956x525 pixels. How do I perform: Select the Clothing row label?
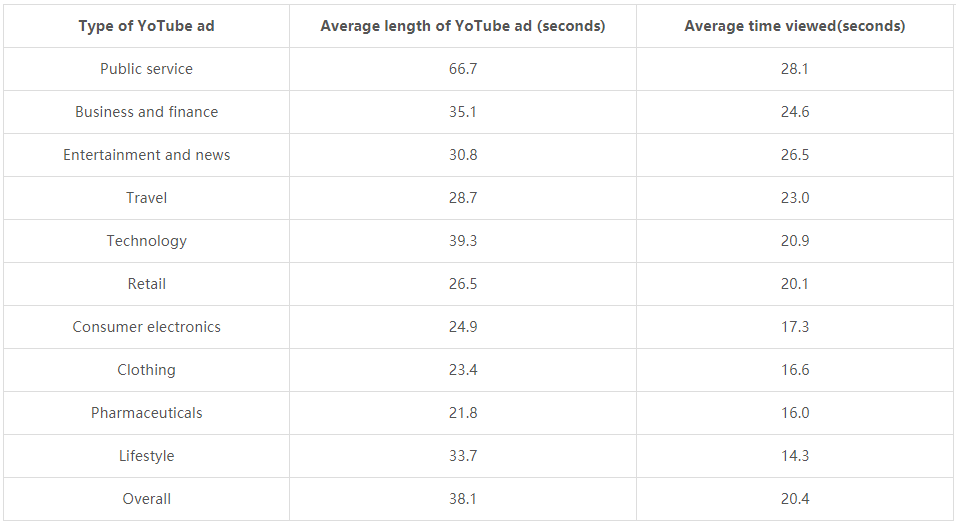(x=146, y=370)
